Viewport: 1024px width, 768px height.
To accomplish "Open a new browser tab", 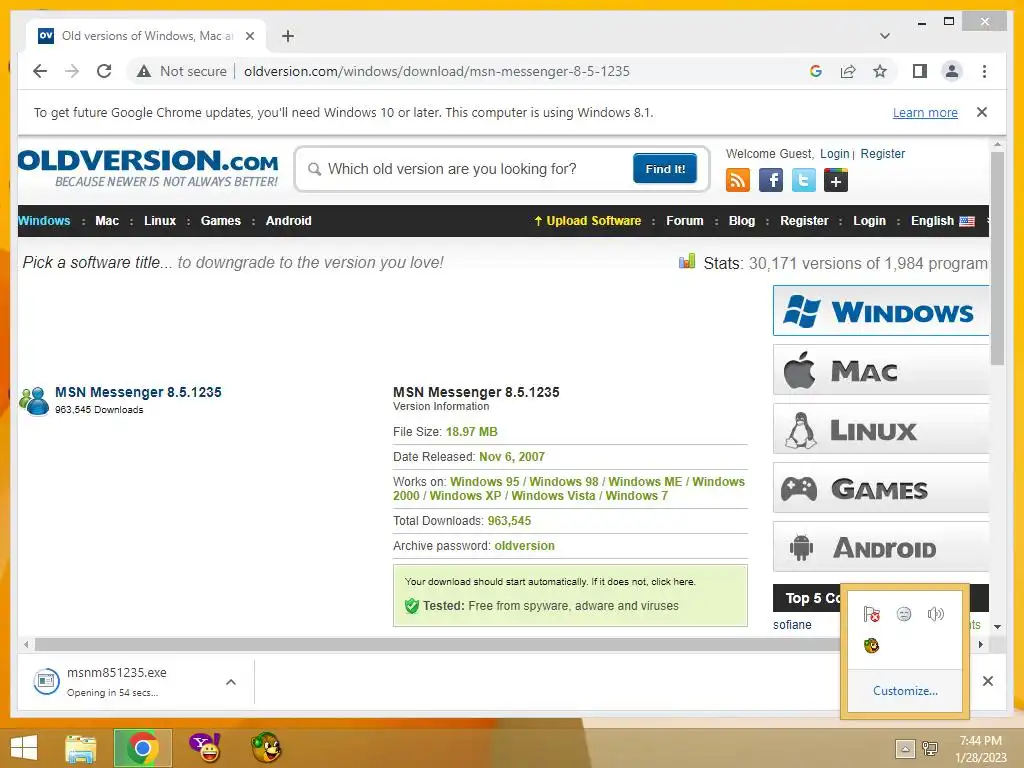I will pos(288,36).
